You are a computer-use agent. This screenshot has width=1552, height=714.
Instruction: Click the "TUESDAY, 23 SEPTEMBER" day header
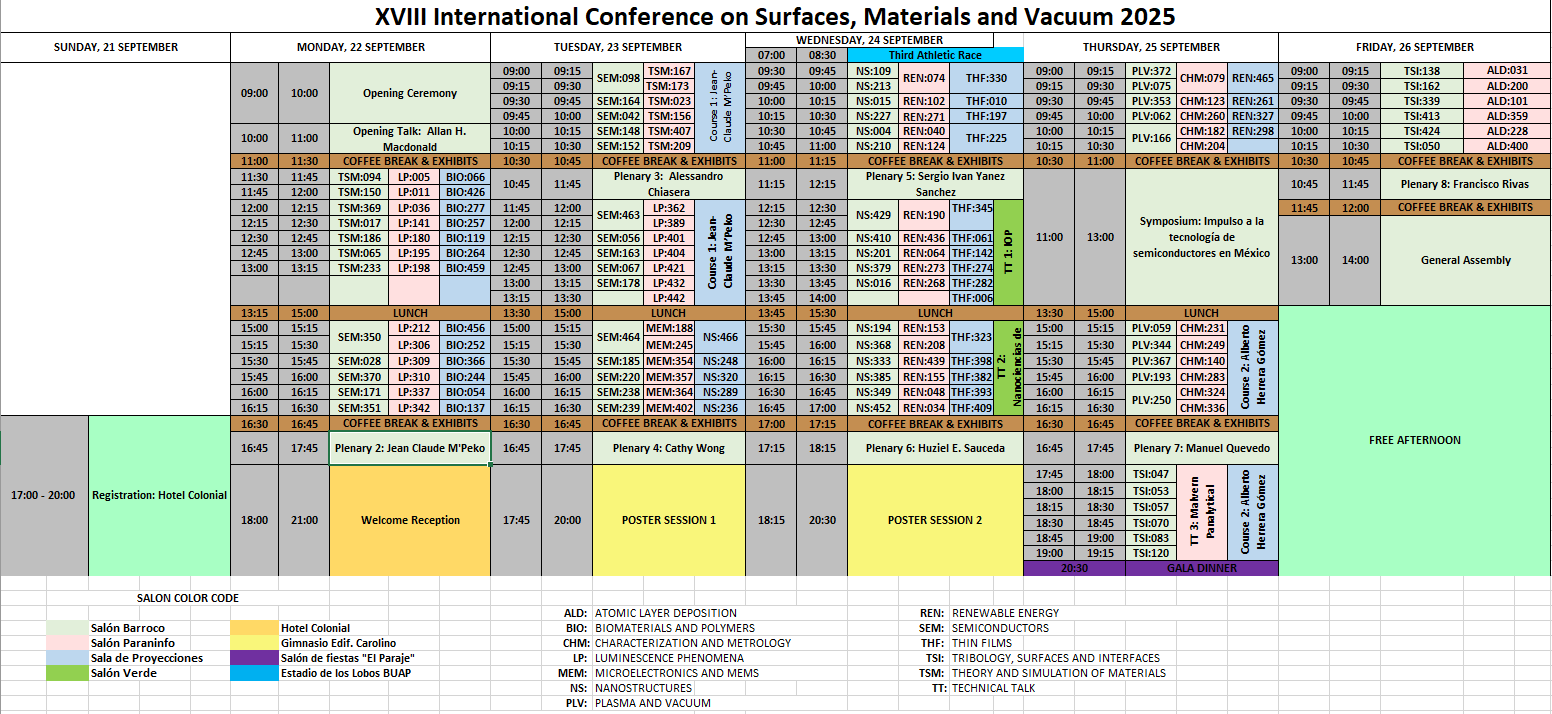(x=618, y=47)
